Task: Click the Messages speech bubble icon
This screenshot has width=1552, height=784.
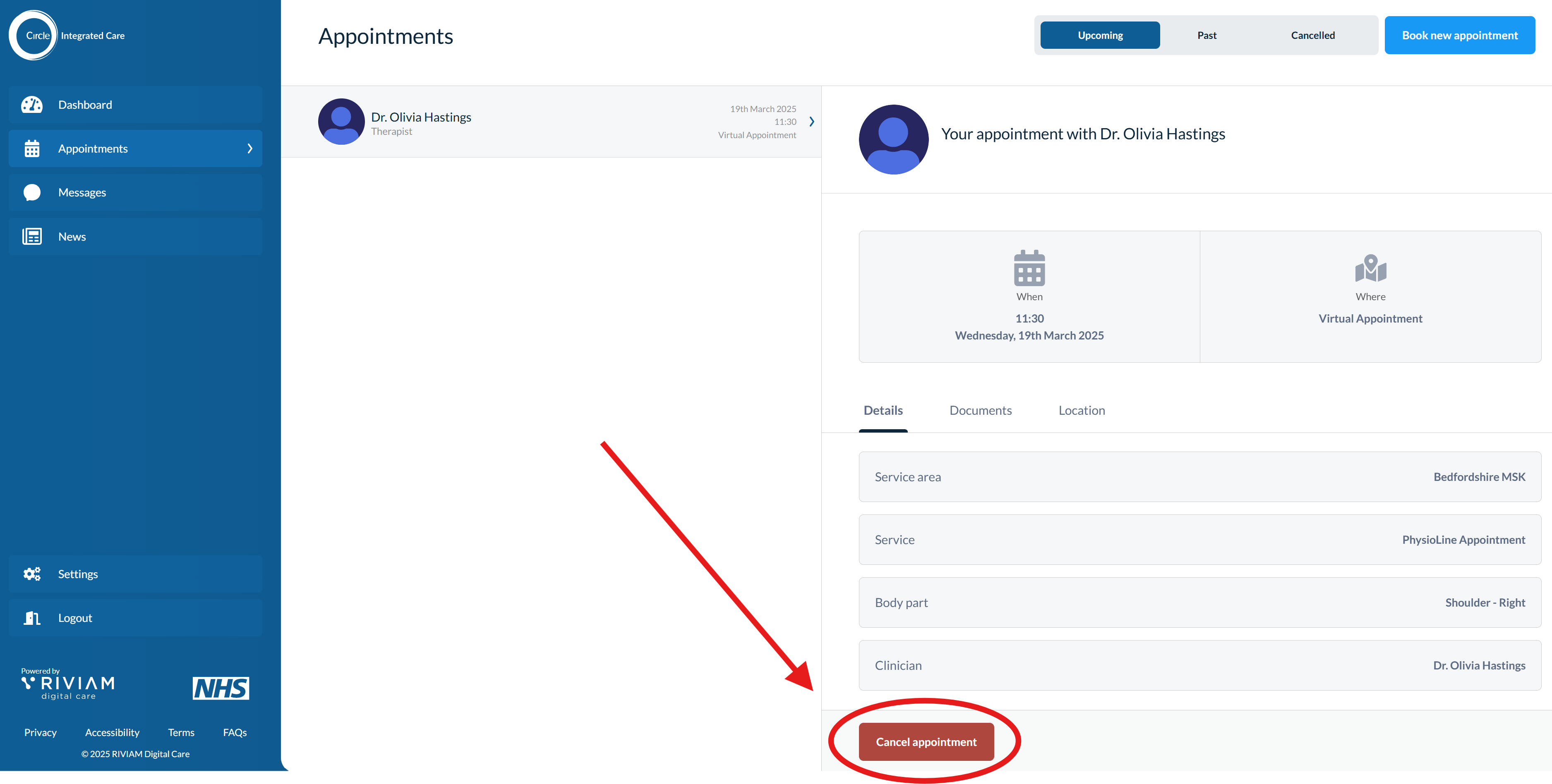Action: pyautogui.click(x=32, y=193)
